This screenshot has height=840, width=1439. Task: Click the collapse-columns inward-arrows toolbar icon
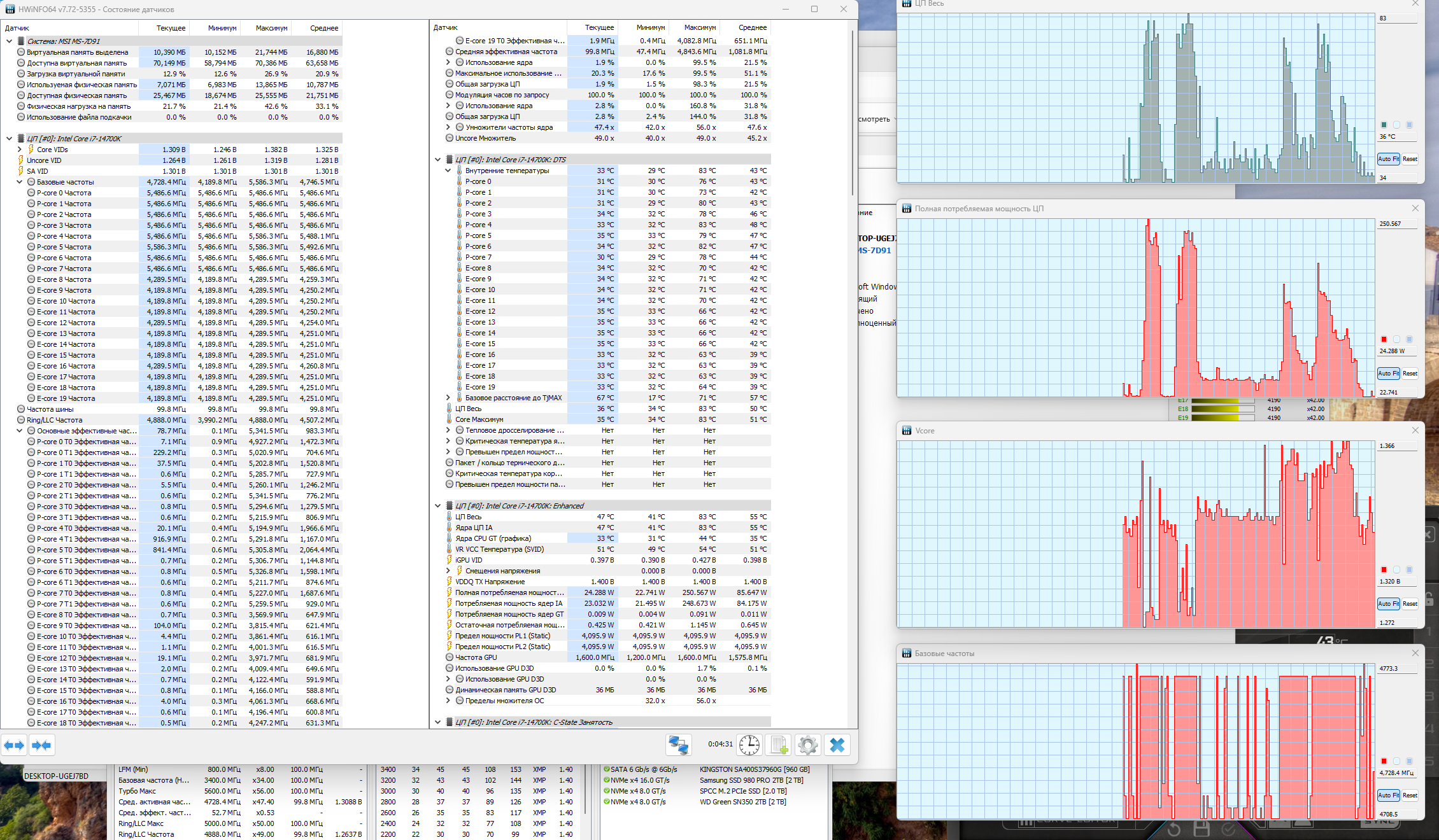coord(41,745)
